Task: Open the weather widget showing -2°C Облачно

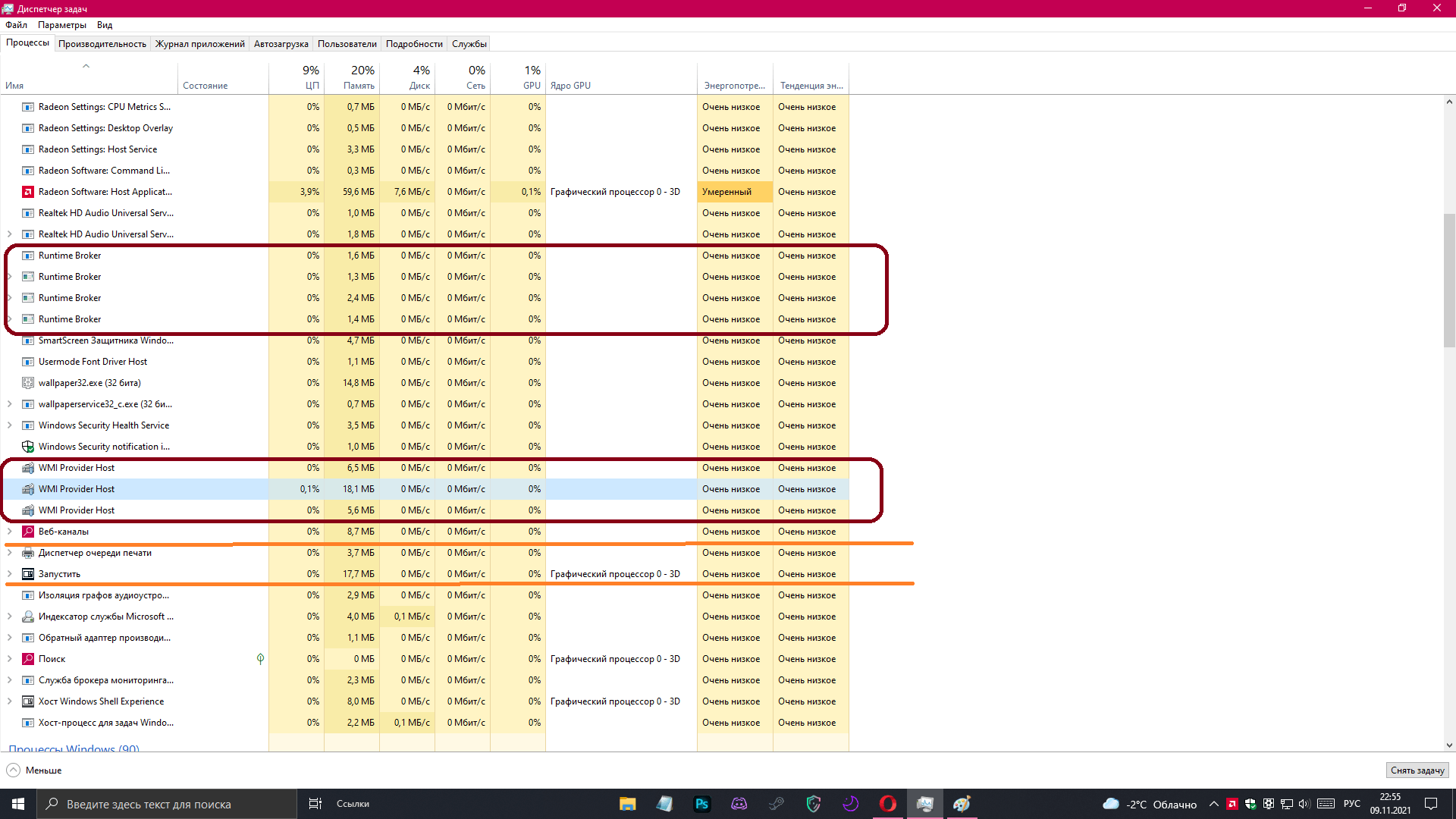Action: tap(1149, 804)
